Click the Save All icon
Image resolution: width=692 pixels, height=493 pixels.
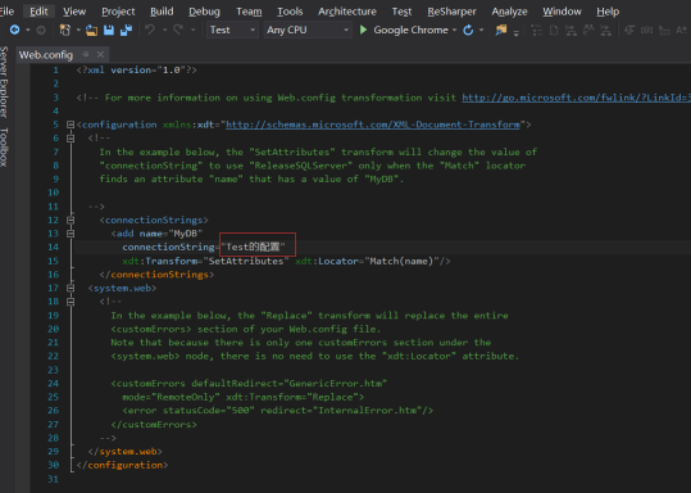click(126, 30)
